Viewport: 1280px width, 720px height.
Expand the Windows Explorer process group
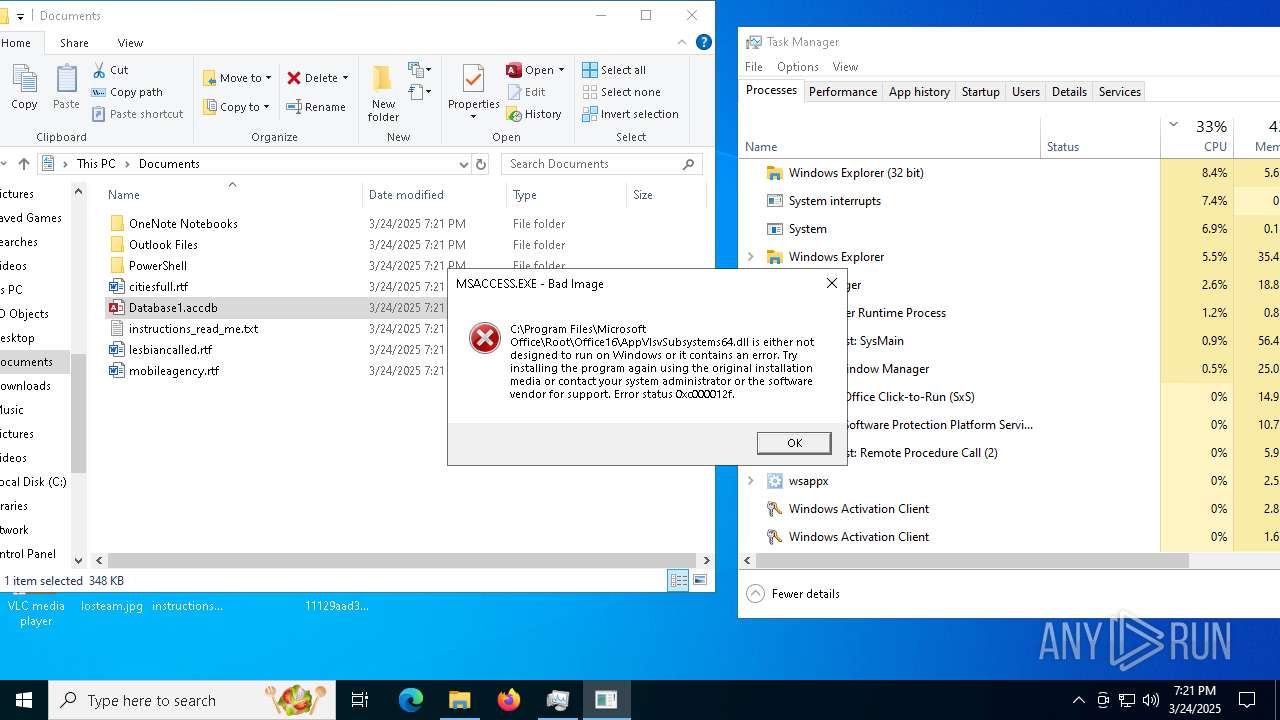[x=751, y=257]
